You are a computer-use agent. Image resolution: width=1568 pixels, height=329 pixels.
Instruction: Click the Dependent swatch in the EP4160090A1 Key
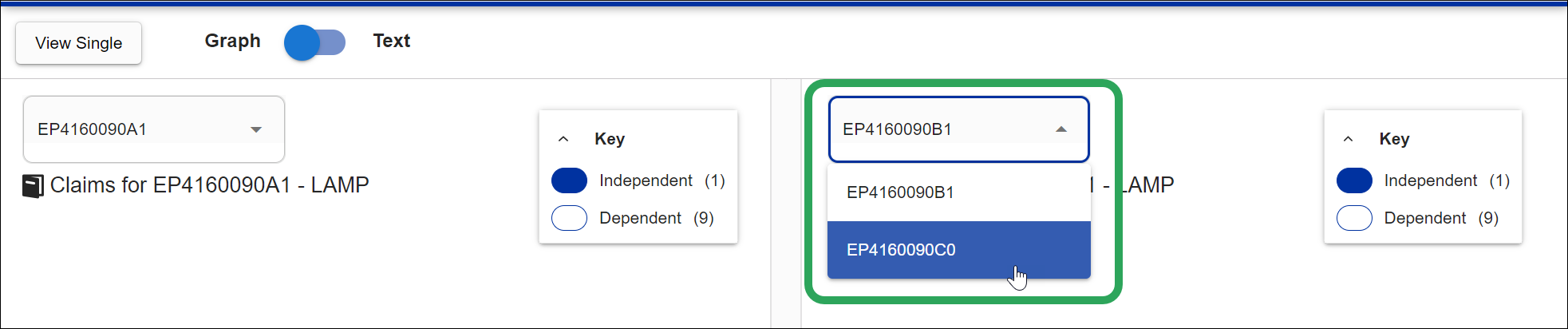tap(569, 218)
